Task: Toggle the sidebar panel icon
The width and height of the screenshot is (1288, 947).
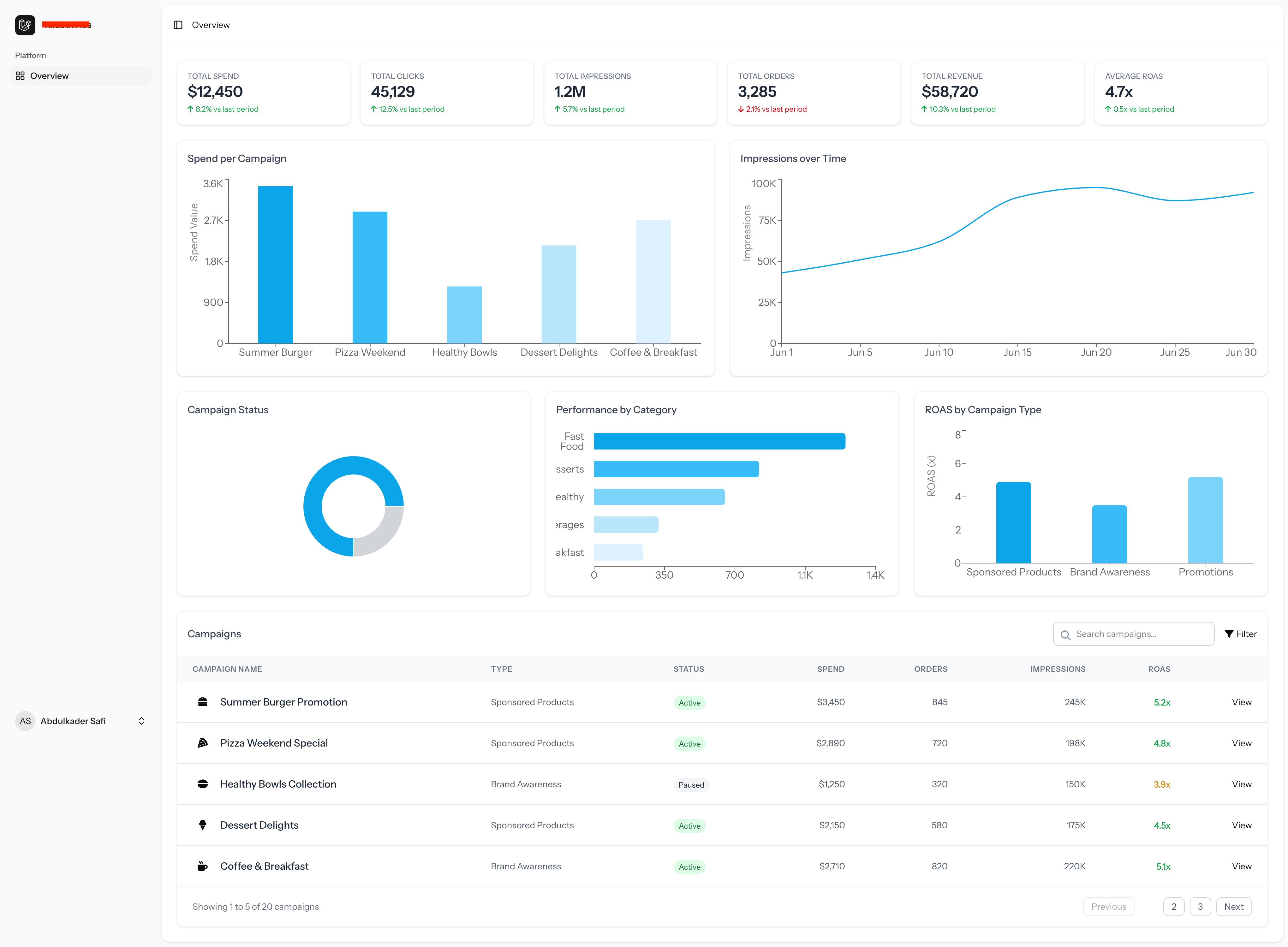Action: tap(178, 25)
